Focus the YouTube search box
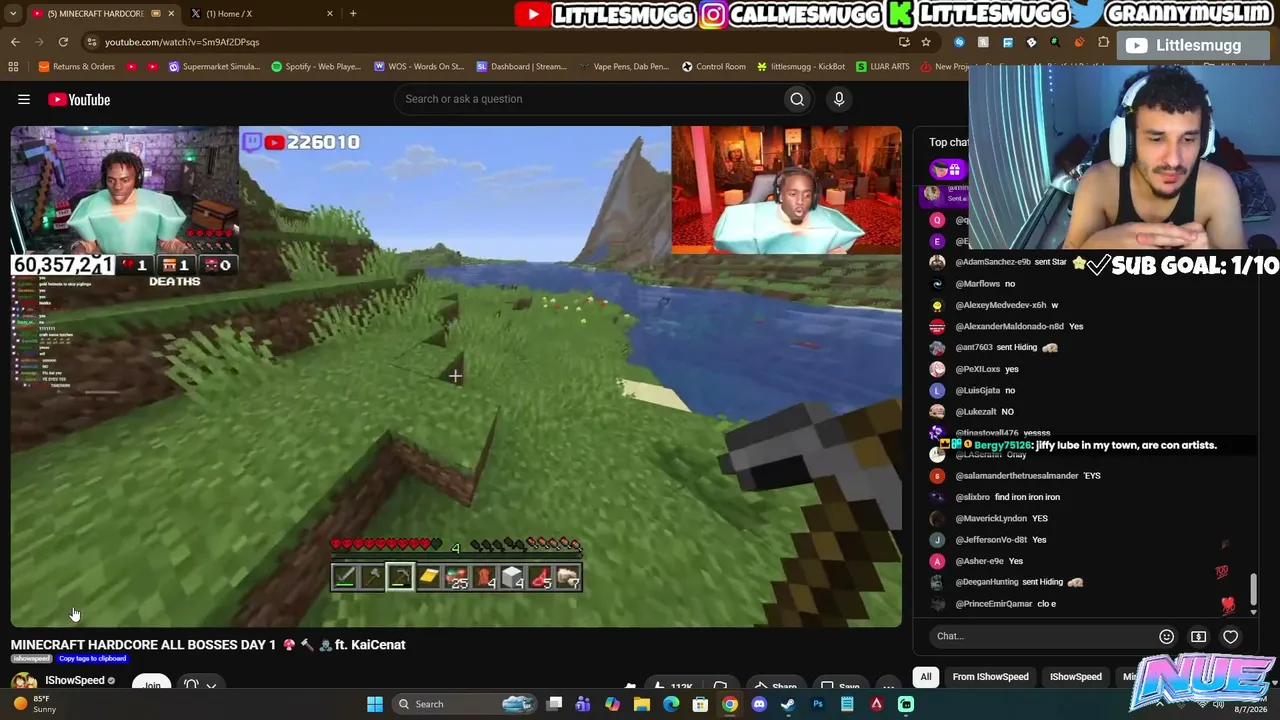Image resolution: width=1280 pixels, height=720 pixels. pos(590,99)
